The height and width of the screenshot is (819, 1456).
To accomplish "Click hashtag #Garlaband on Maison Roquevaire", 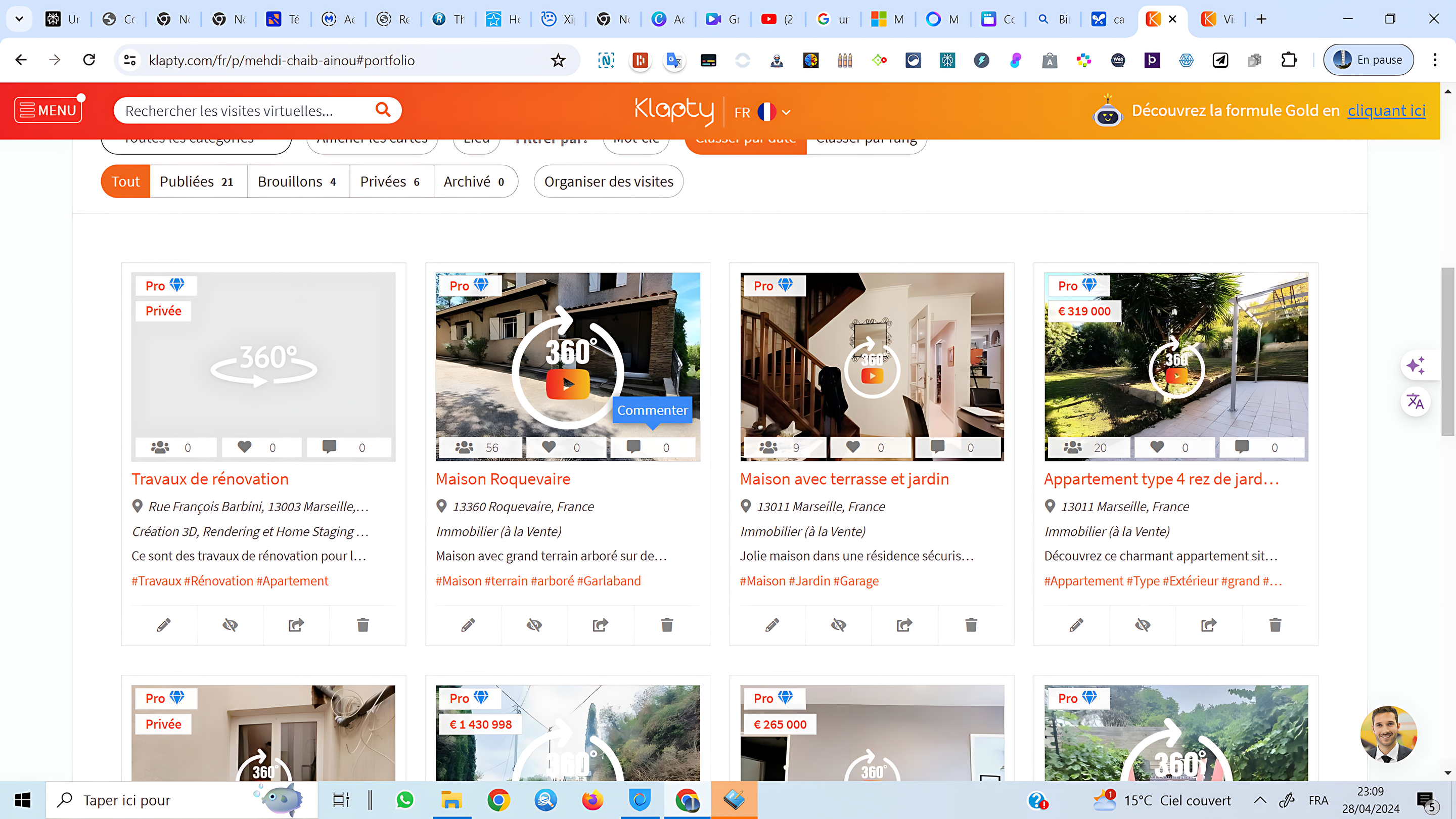I will tap(609, 580).
